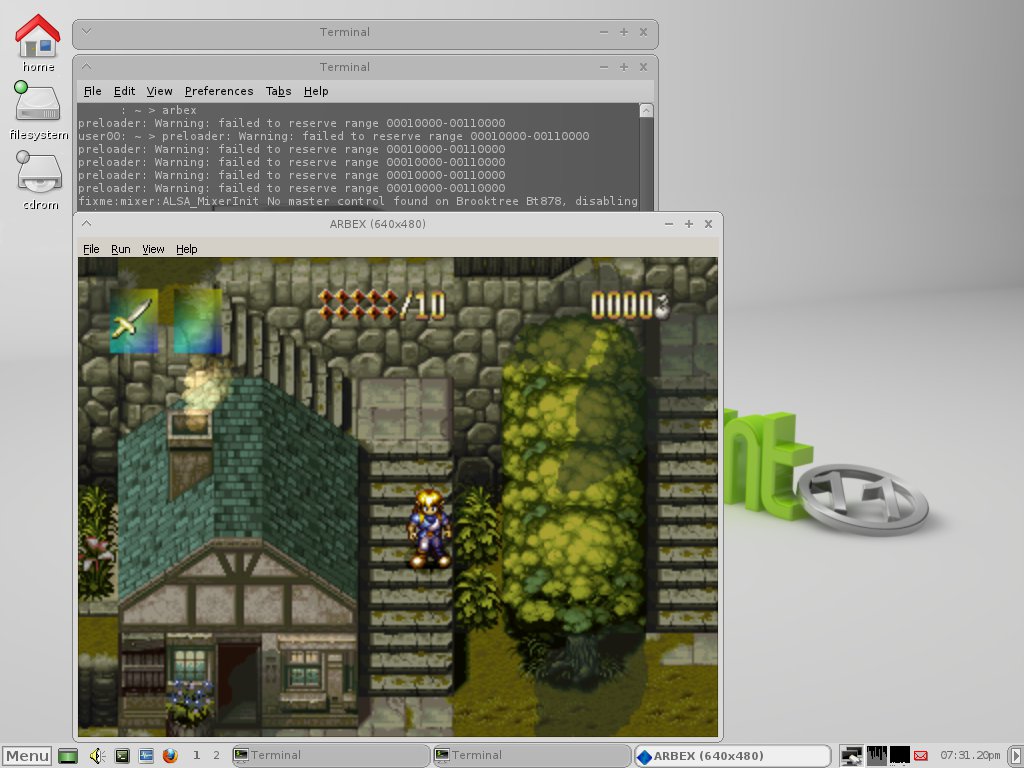Open window menu arrow of ARBEX title bar
The width and height of the screenshot is (1024, 768).
(x=86, y=223)
